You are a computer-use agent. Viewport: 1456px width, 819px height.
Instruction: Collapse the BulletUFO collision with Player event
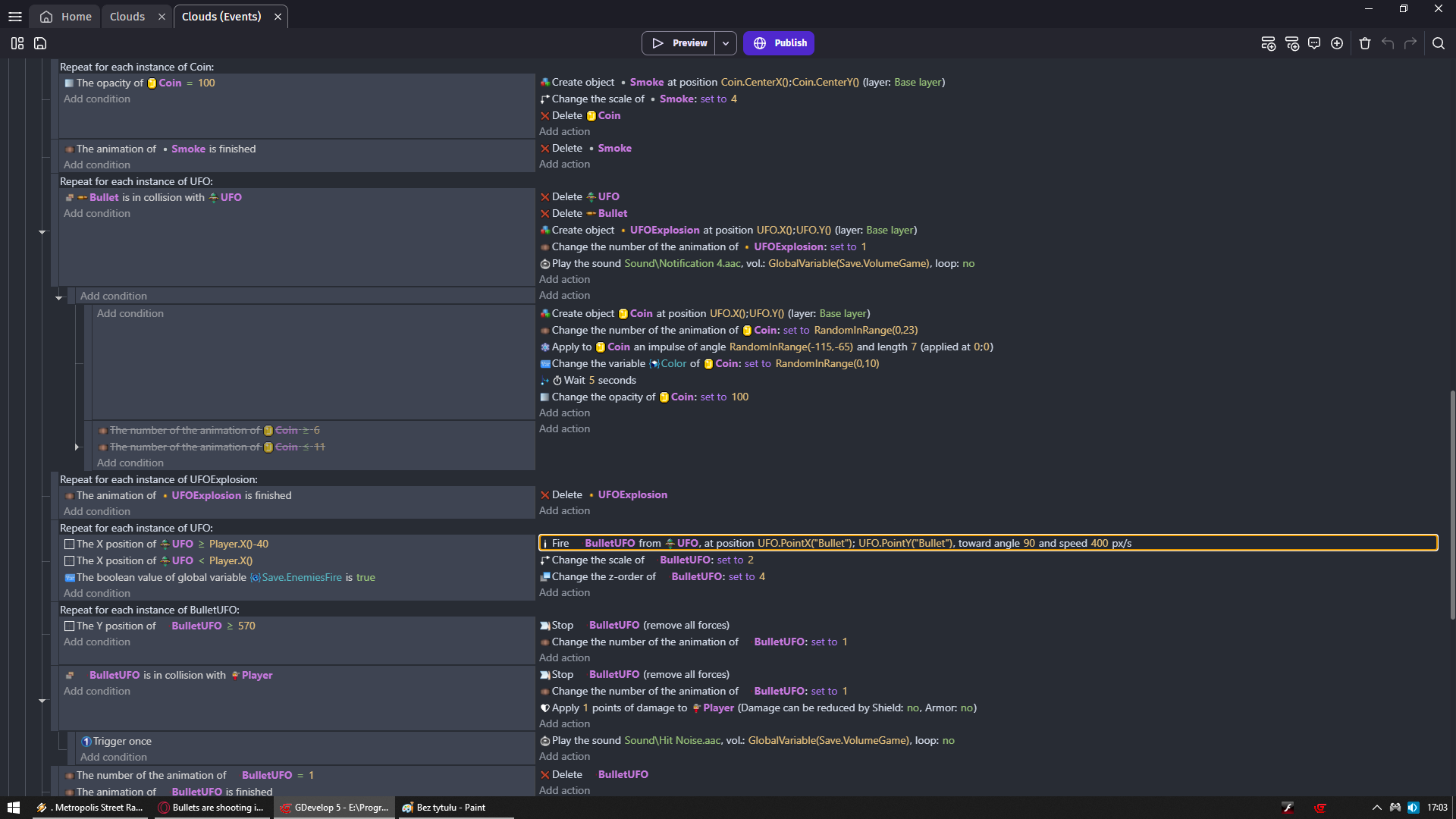[42, 701]
